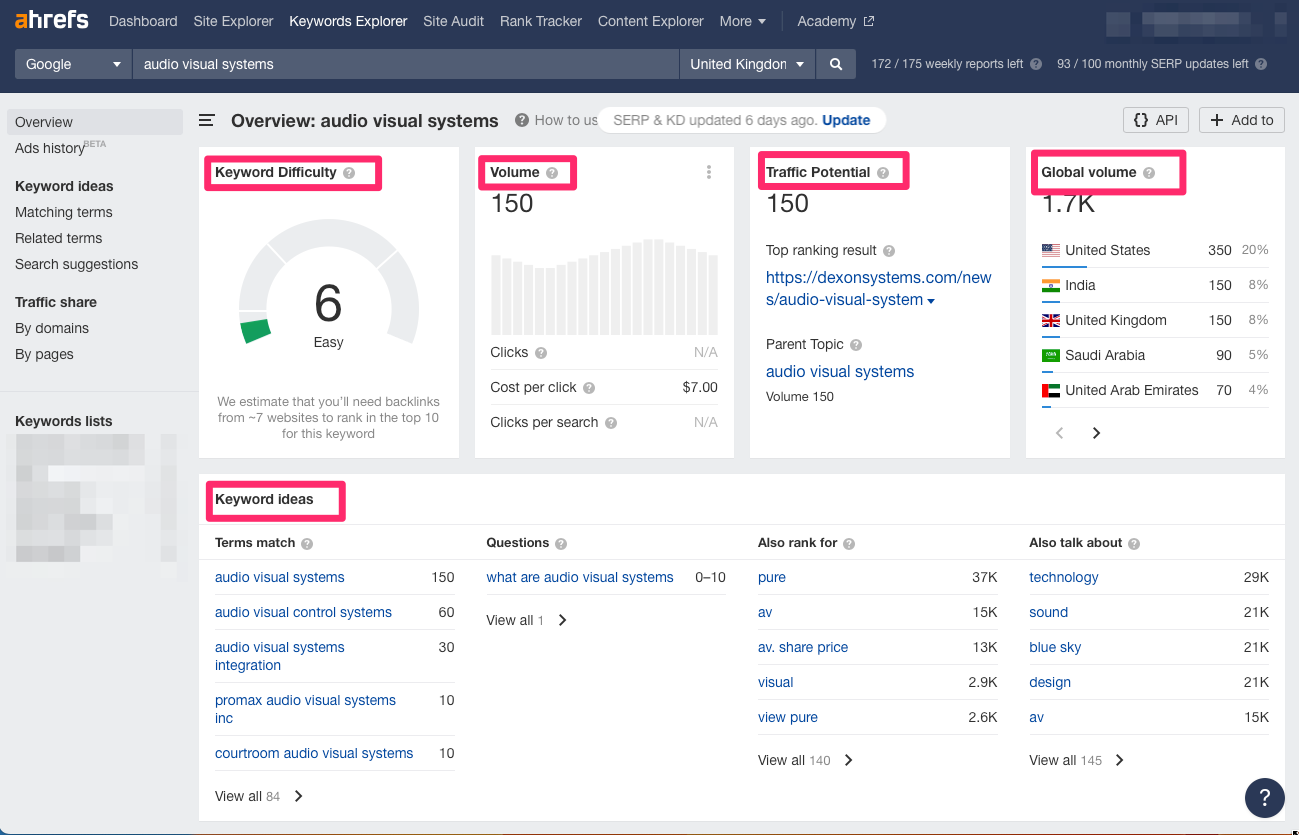
Task: Click the help icon beside Top ranking result
Action: coord(889,251)
